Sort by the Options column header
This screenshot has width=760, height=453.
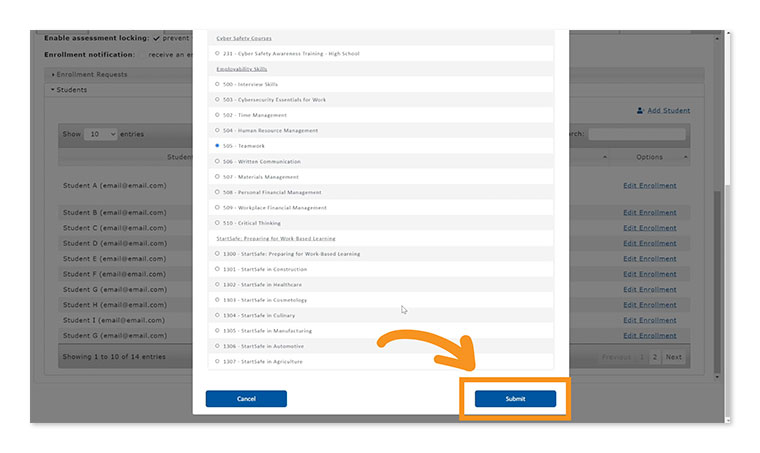coord(649,157)
